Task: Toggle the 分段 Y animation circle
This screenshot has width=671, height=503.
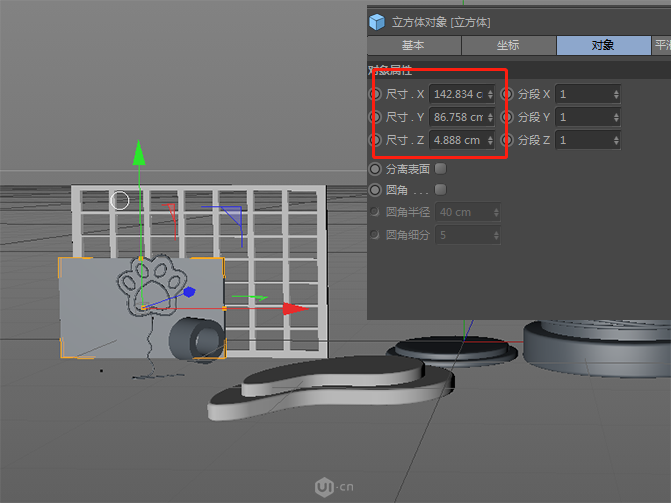Action: pos(508,117)
